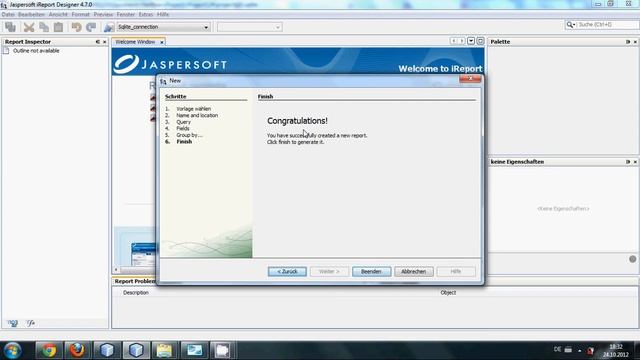Click the Paste clipboard toolbar icon
640x360 pixels.
tap(58, 27)
